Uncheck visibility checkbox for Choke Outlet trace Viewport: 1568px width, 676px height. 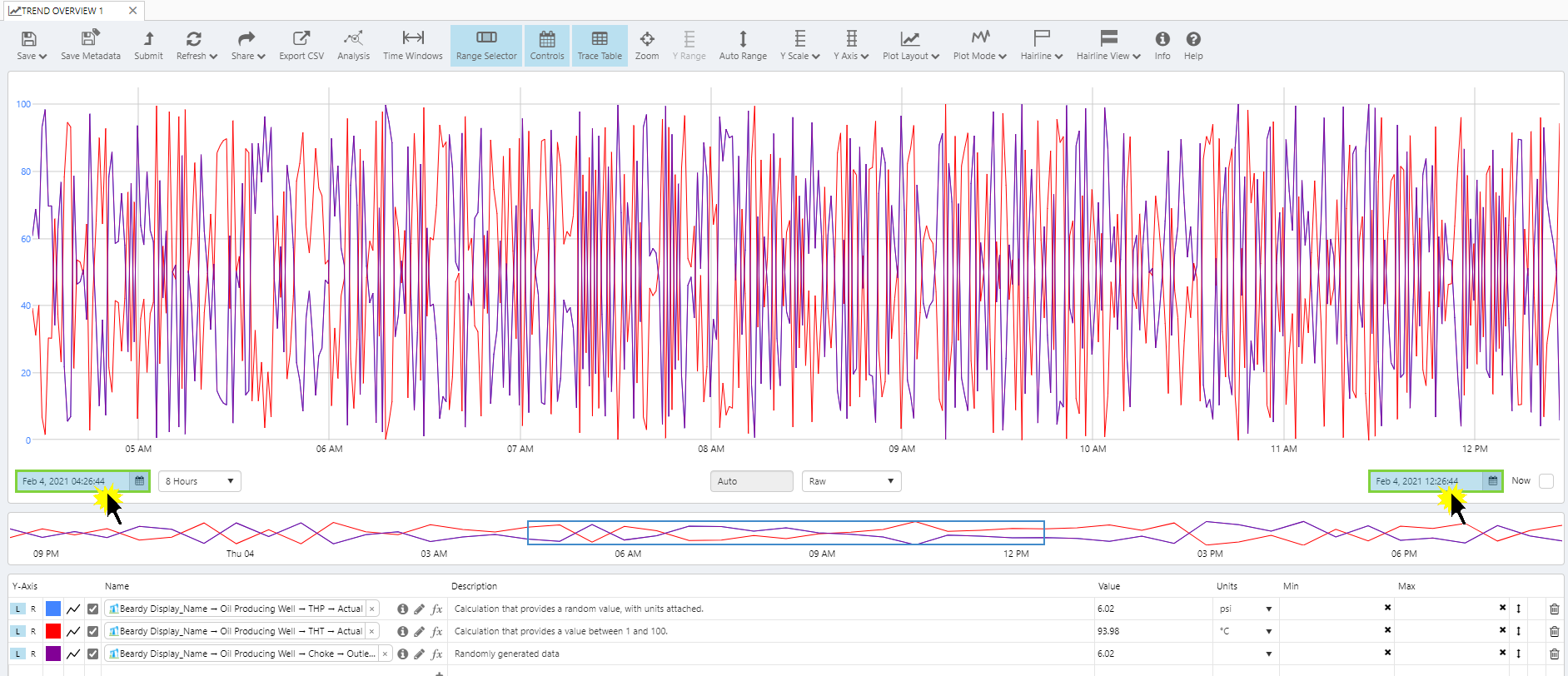[92, 654]
